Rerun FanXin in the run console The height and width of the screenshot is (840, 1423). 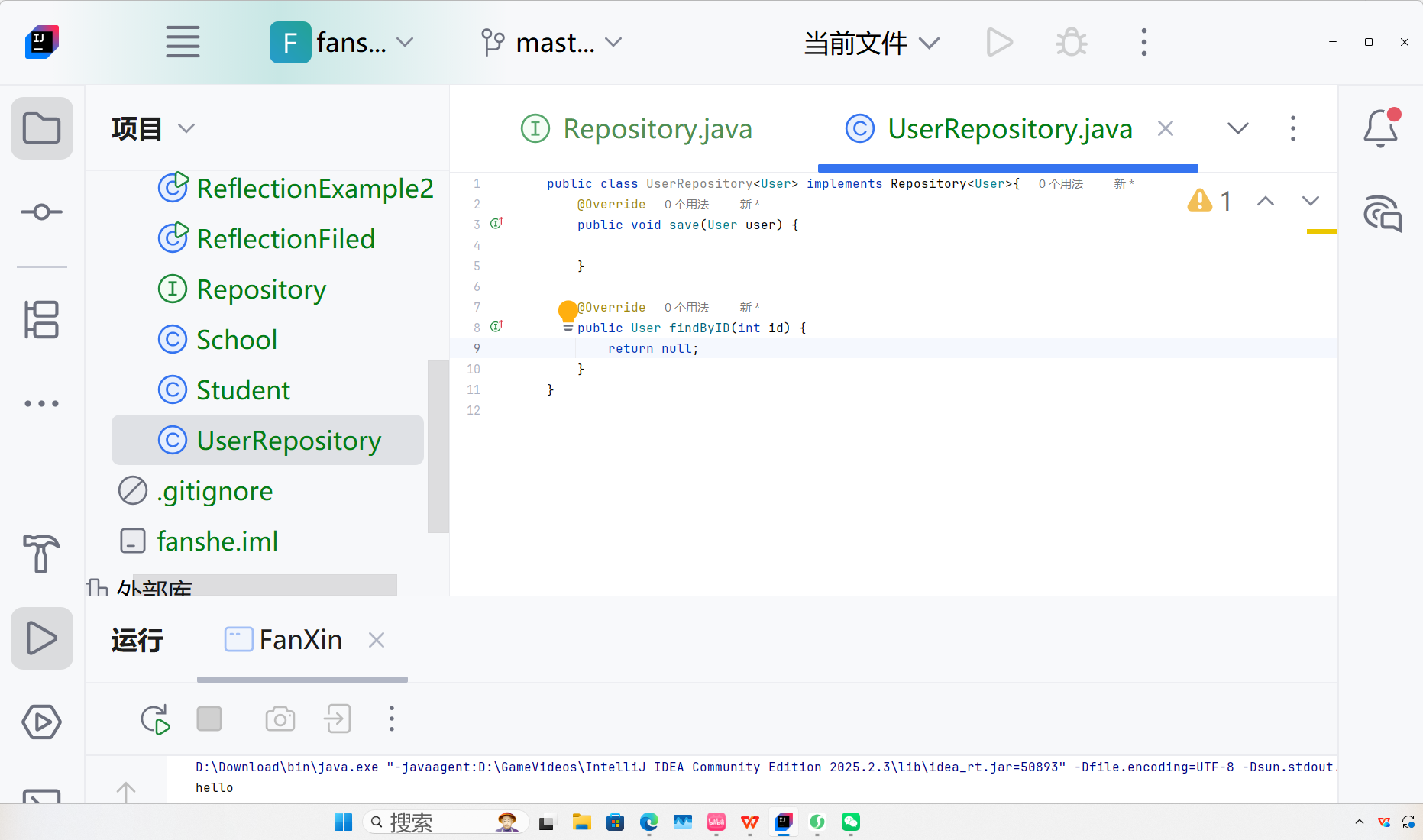pos(155,719)
